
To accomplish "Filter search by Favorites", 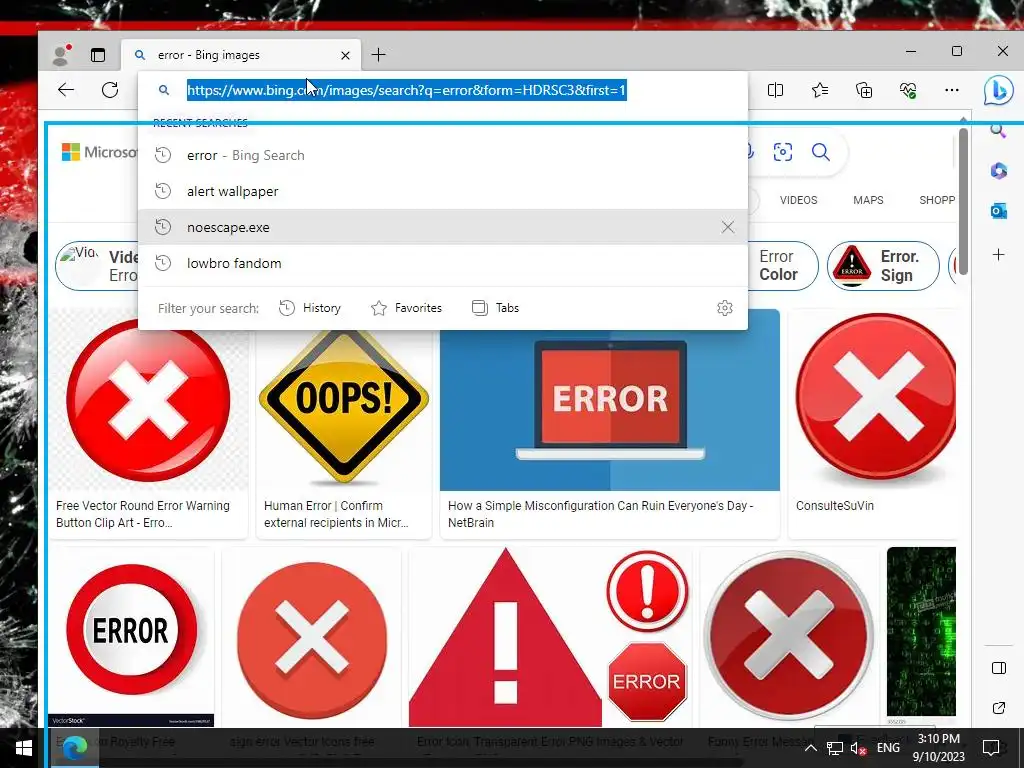I will point(406,308).
